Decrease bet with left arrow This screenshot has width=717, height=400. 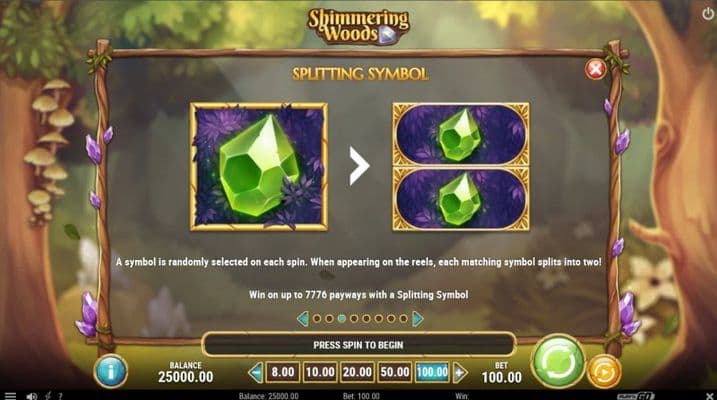click(x=256, y=373)
